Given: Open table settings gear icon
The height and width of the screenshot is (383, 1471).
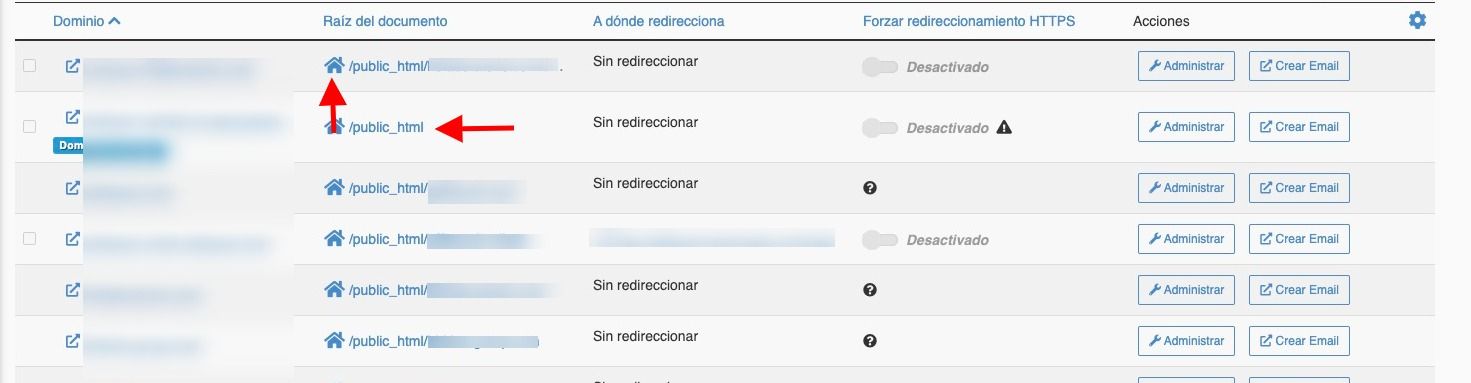Looking at the screenshot, I should tap(1417, 20).
